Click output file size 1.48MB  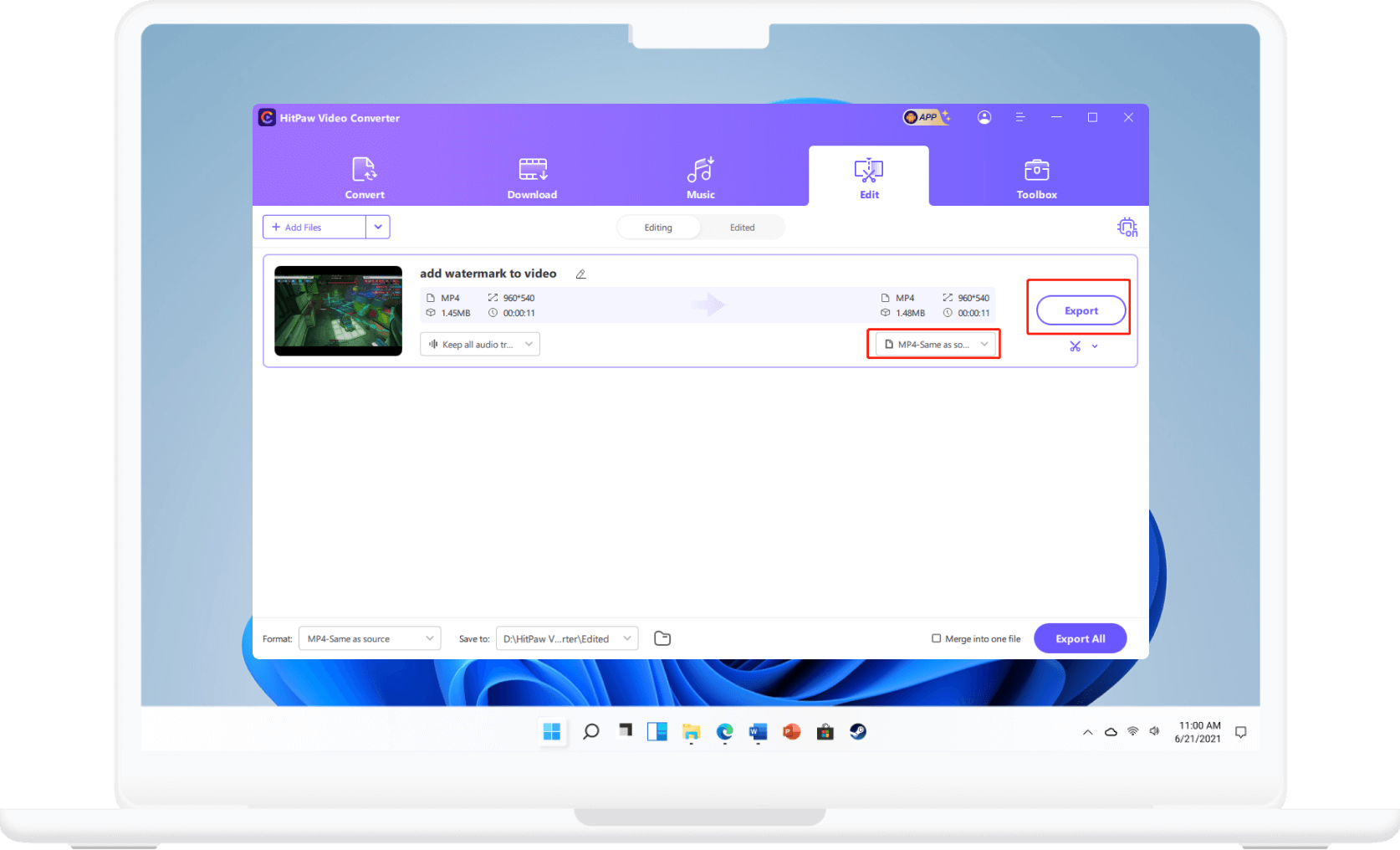tap(910, 313)
